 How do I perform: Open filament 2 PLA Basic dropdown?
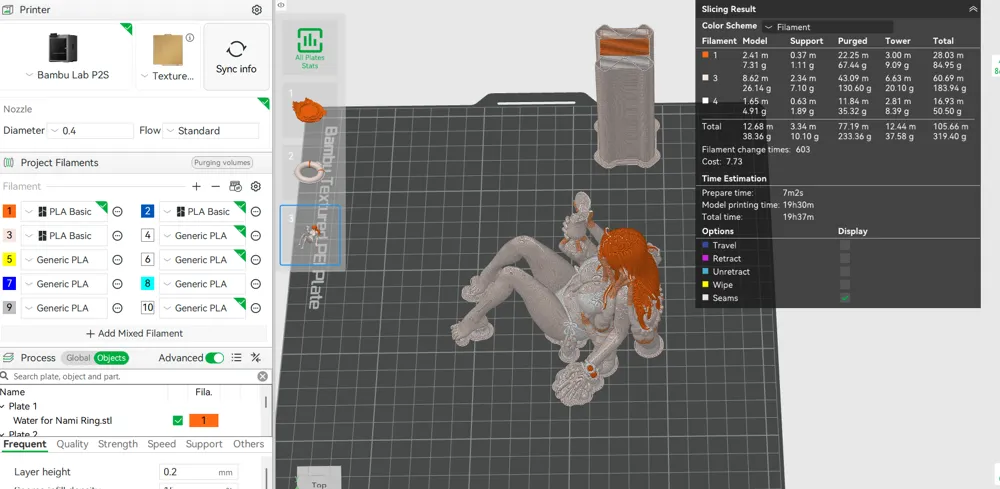point(202,212)
